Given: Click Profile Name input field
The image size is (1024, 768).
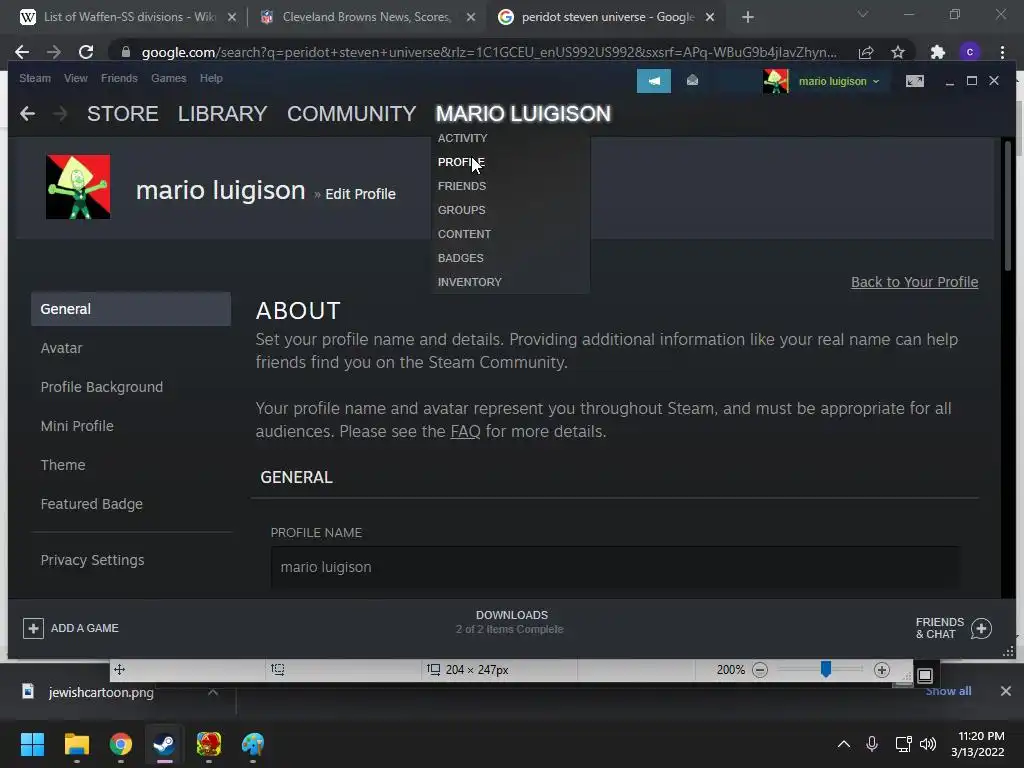Looking at the screenshot, I should (x=615, y=568).
